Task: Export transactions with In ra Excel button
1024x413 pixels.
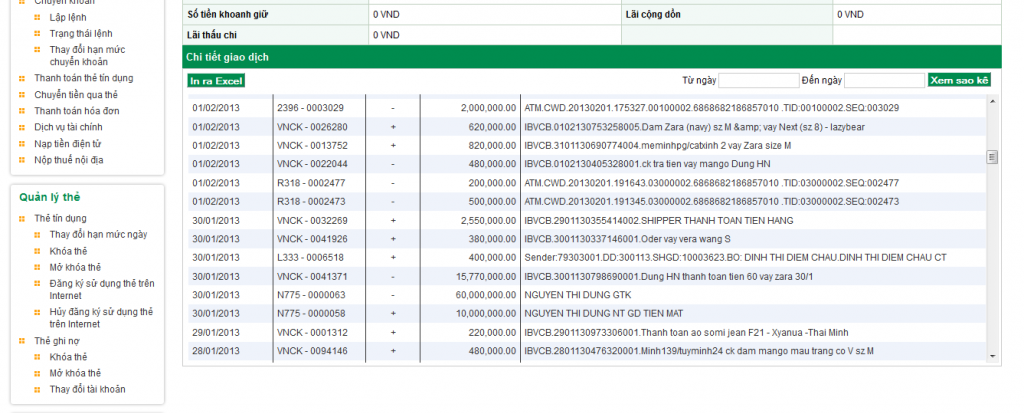Action: 216,80
